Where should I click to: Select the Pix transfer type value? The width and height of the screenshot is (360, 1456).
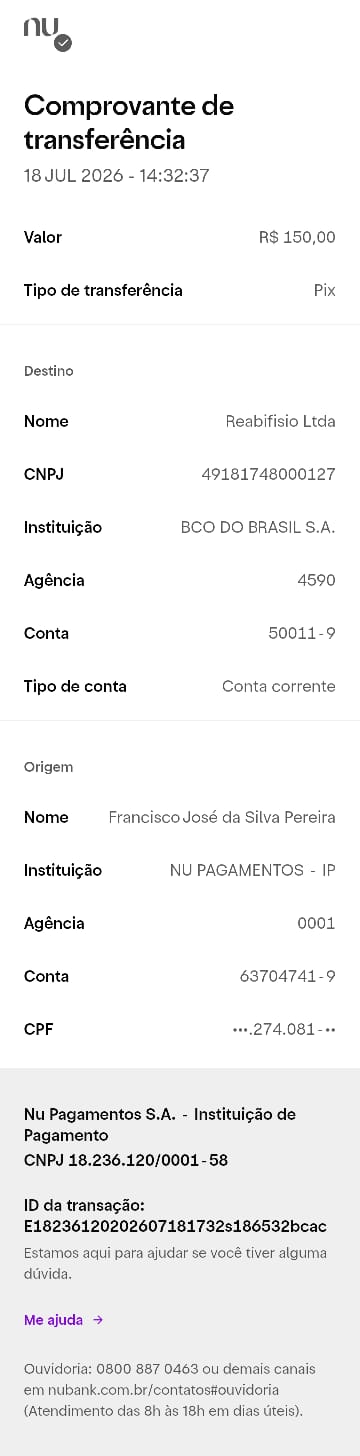click(324, 290)
